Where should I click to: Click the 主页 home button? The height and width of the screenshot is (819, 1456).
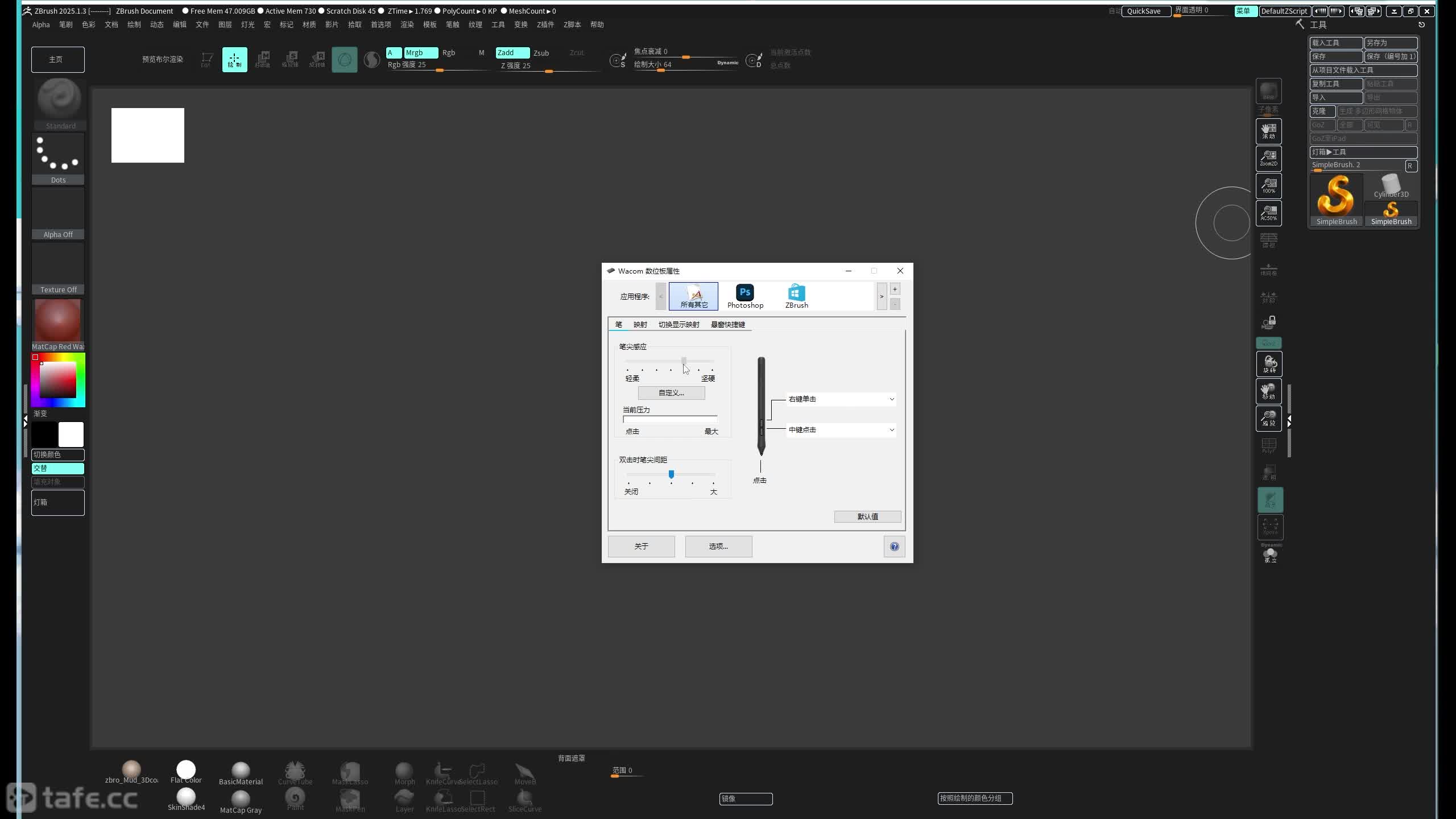(57, 60)
